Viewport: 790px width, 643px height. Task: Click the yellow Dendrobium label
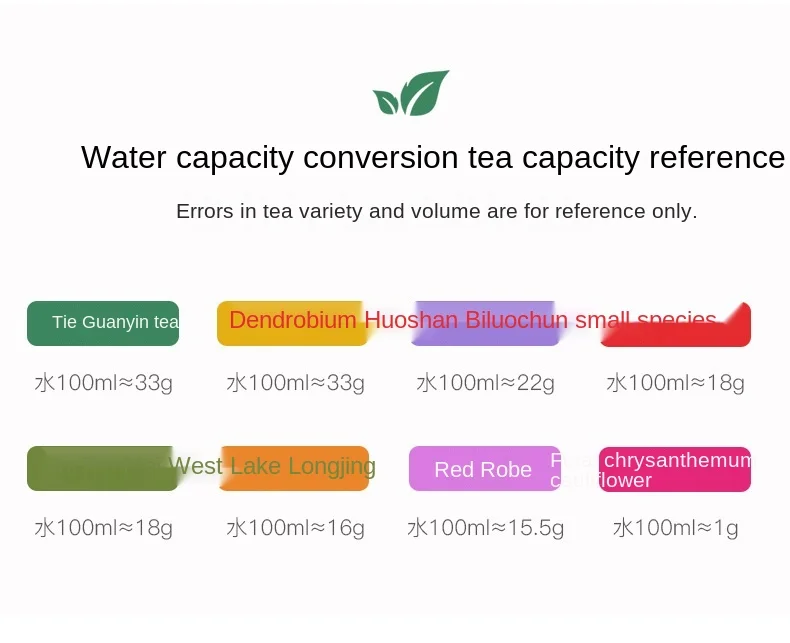[x=292, y=324]
